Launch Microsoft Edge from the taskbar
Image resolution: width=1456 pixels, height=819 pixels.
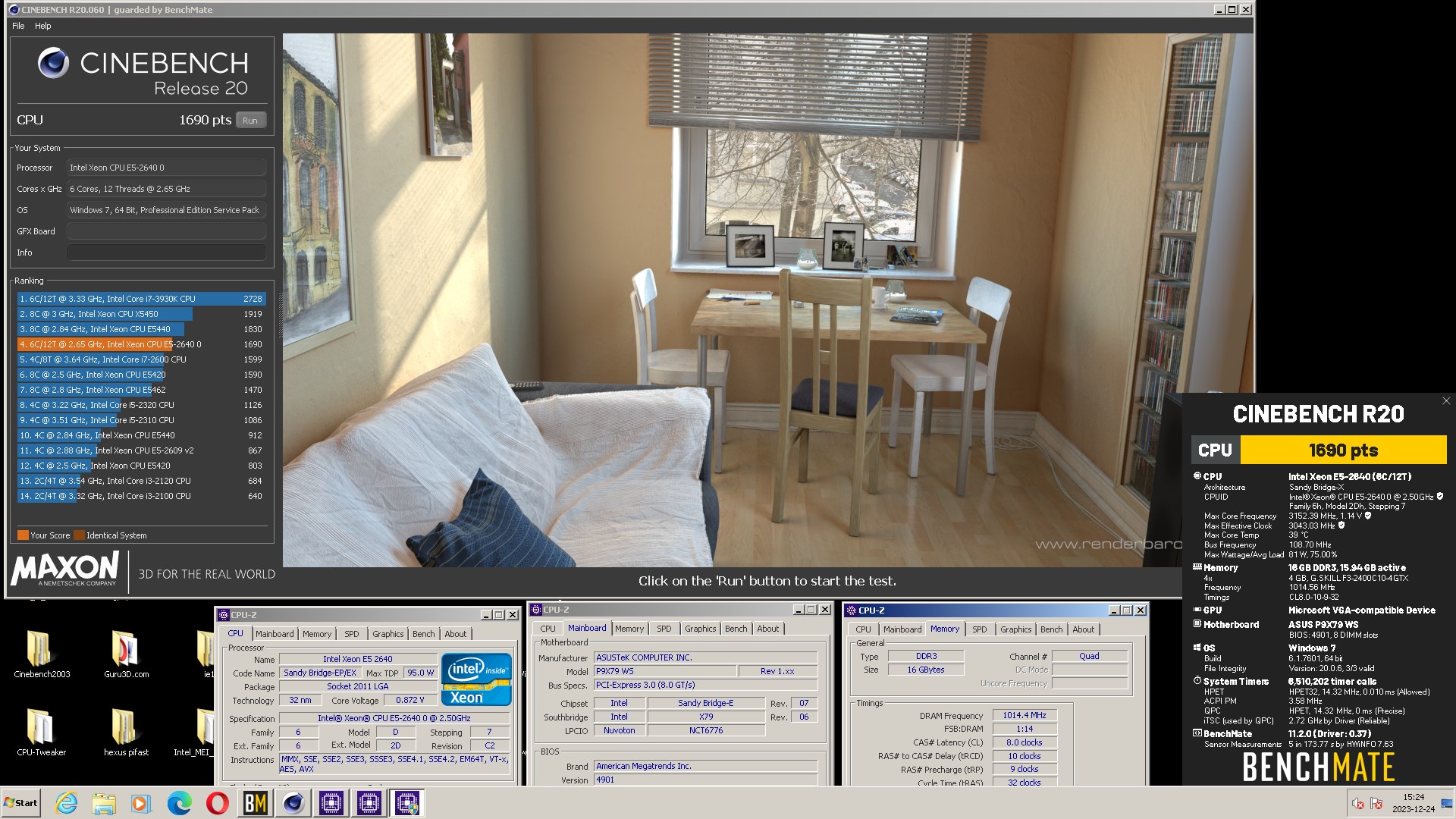click(179, 803)
